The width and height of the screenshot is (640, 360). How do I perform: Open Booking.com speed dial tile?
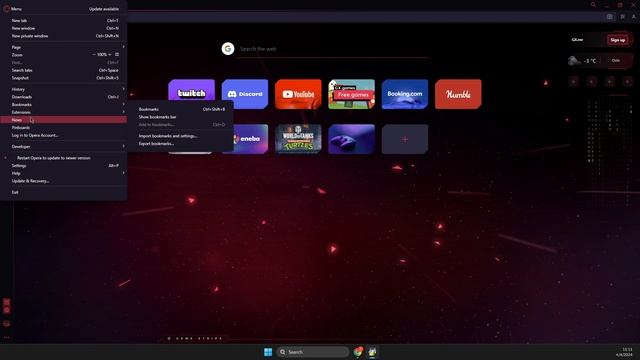point(405,94)
